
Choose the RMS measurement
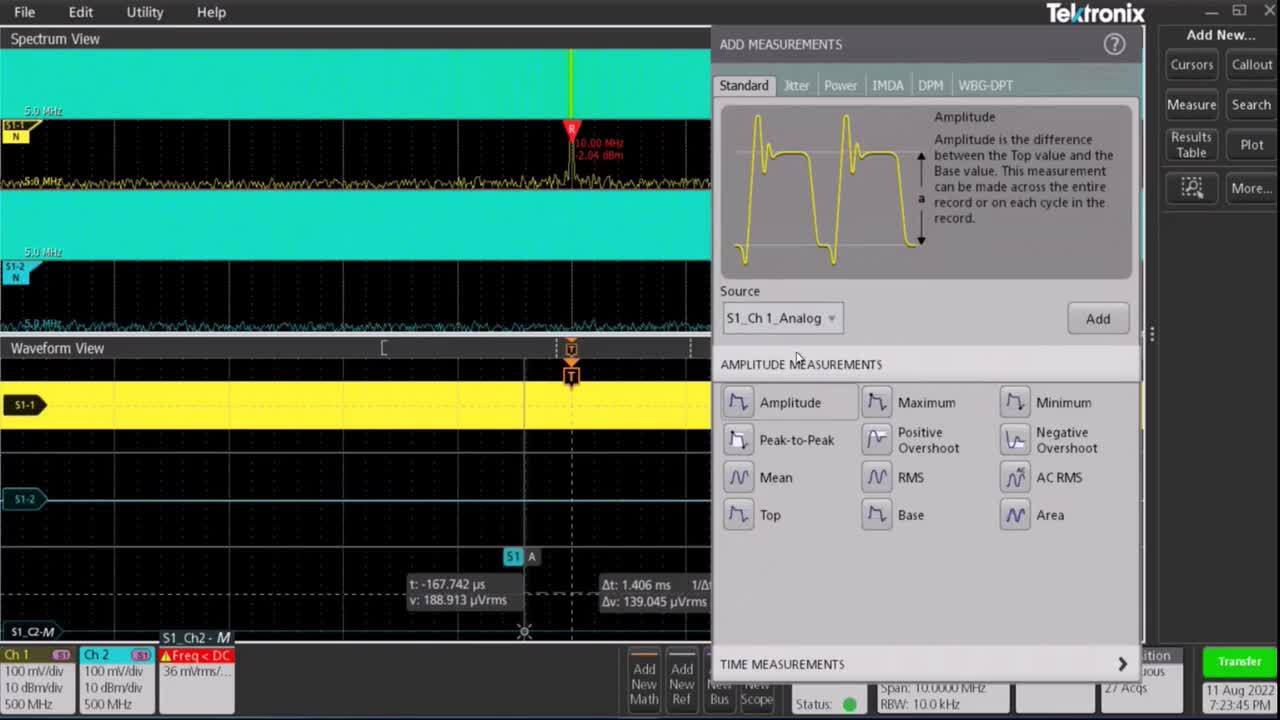click(x=876, y=477)
